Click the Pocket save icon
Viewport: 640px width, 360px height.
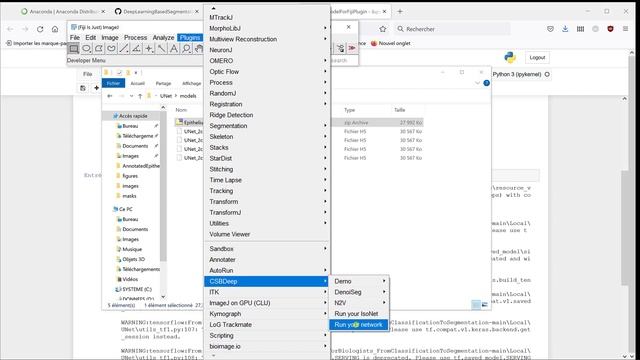coord(550,29)
